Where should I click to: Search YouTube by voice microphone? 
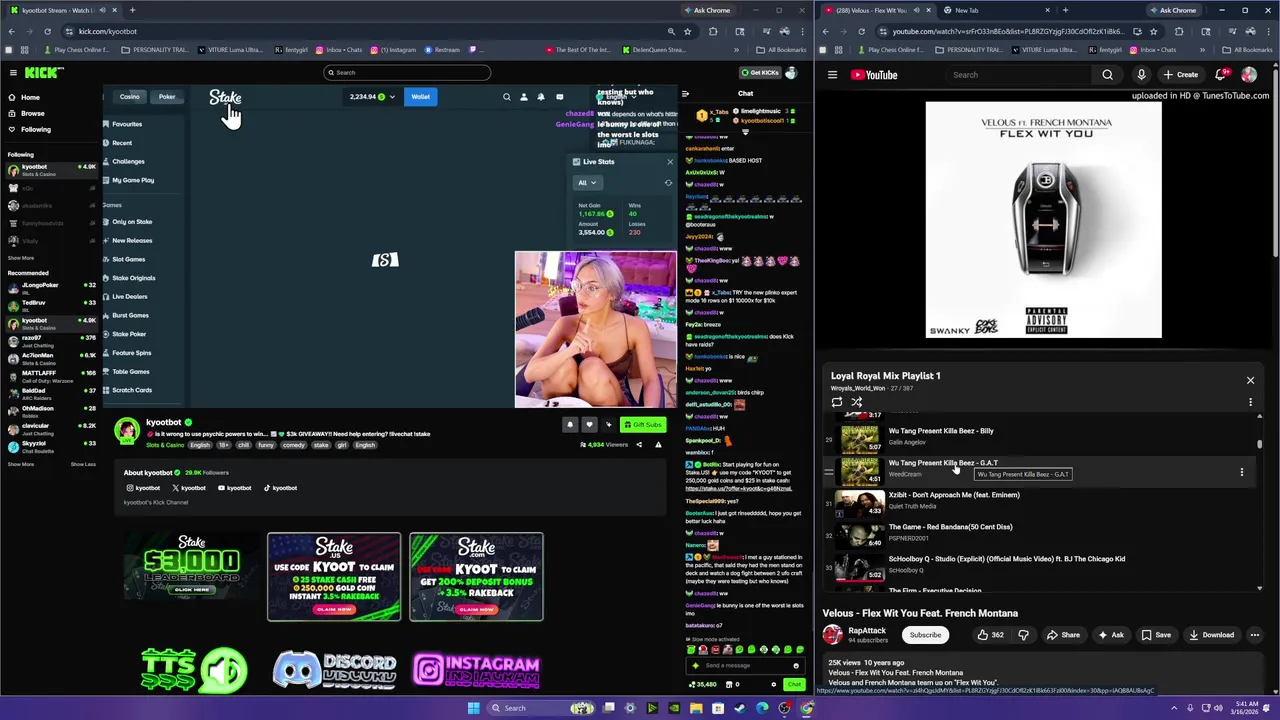[1141, 74]
